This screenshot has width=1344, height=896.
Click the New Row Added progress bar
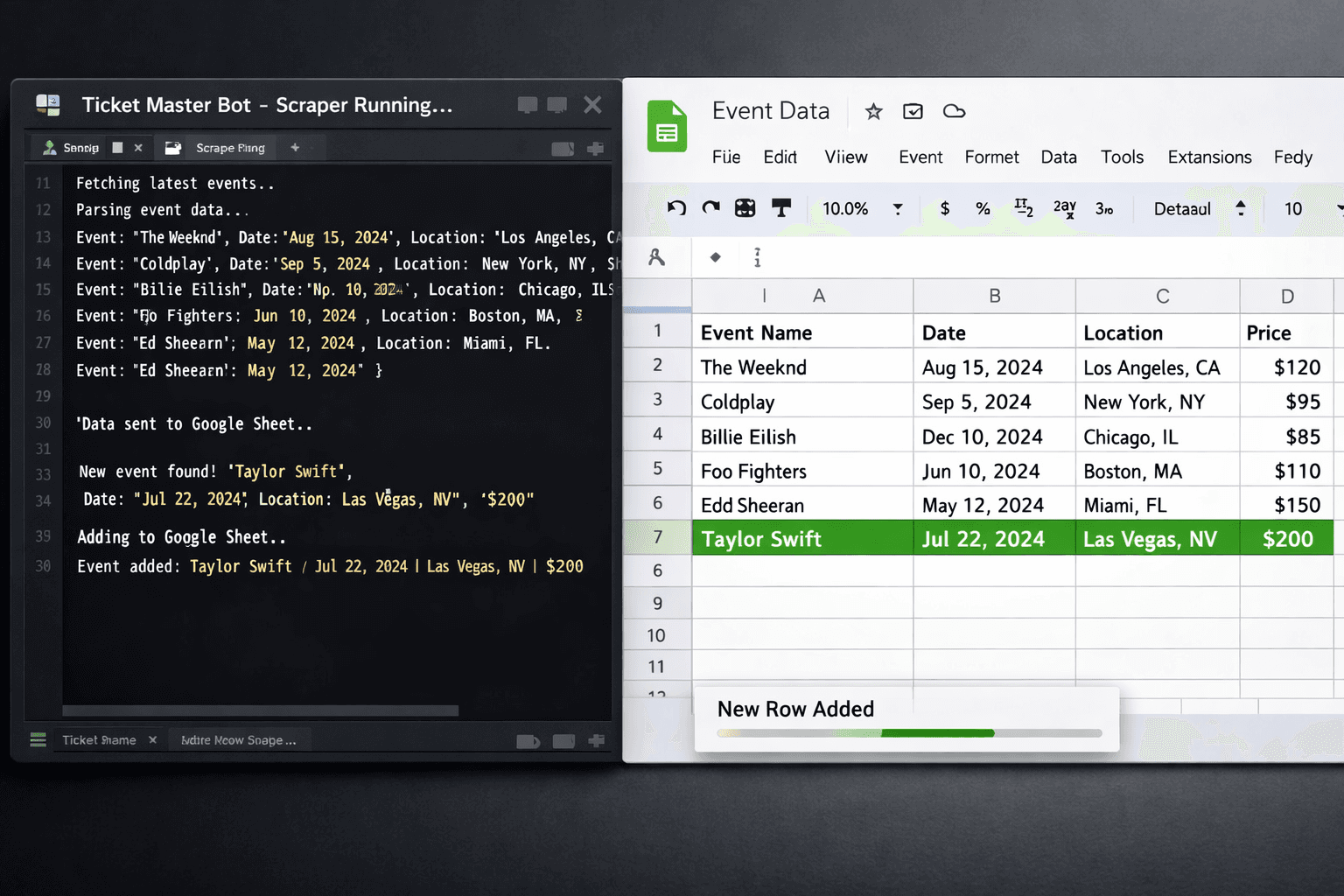click(908, 733)
